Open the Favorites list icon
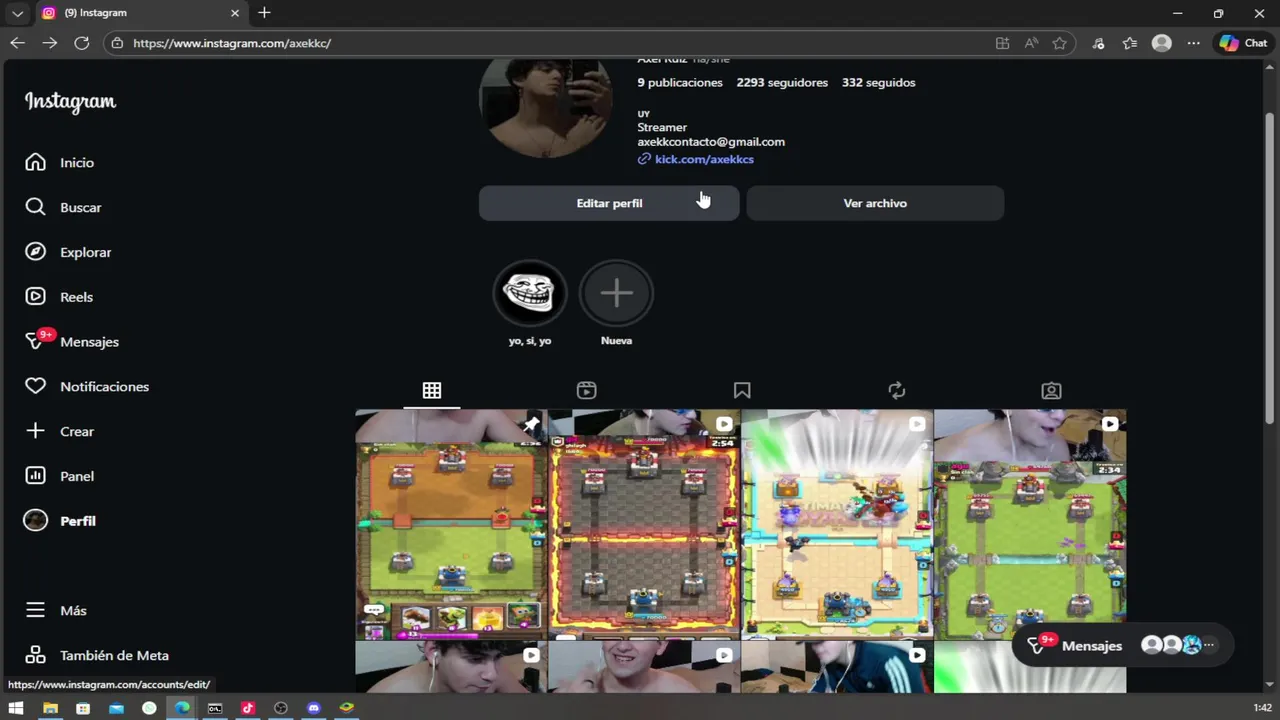 coord(1130,43)
